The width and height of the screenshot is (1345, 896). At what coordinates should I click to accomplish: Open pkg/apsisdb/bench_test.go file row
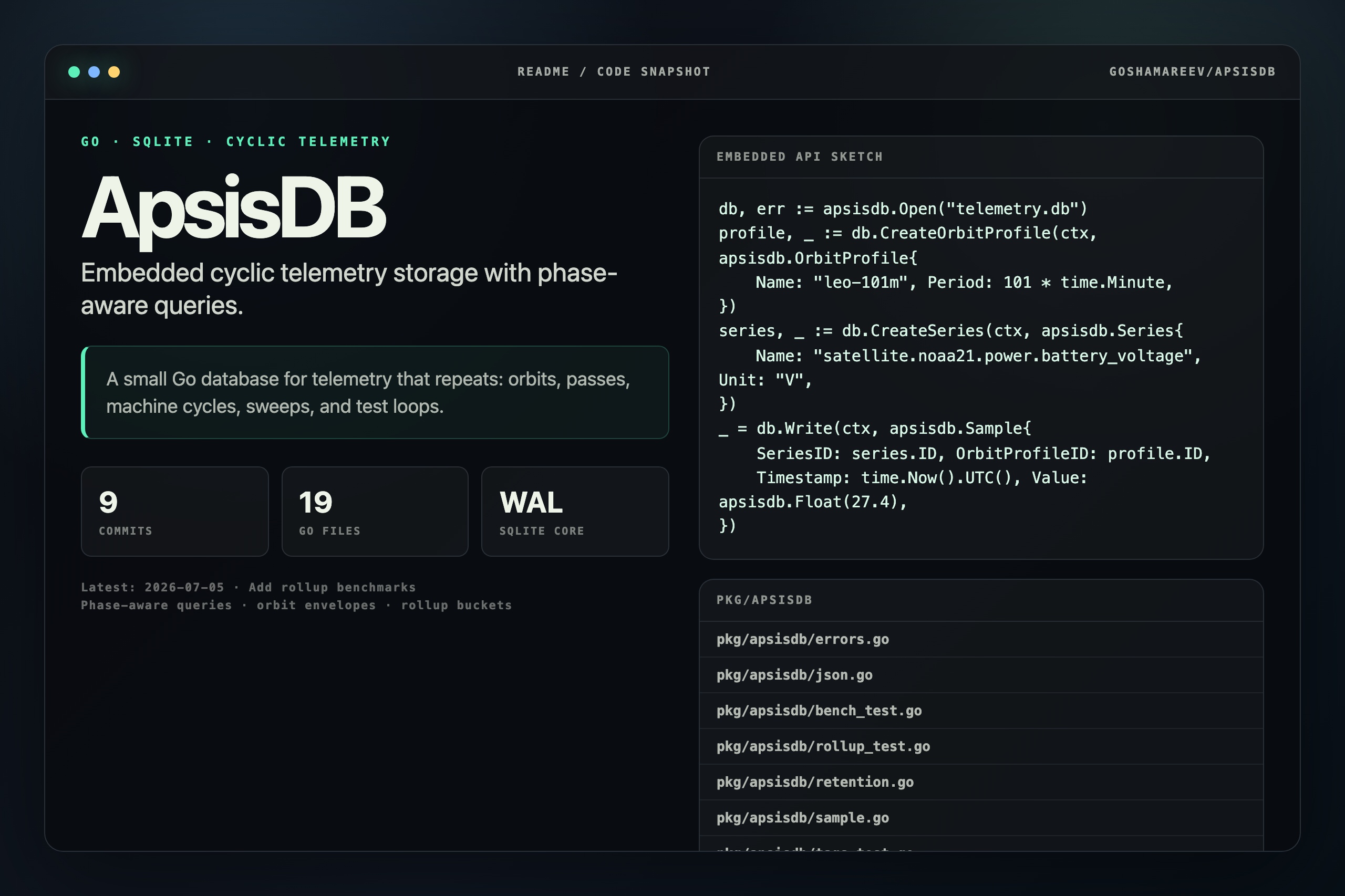click(981, 711)
